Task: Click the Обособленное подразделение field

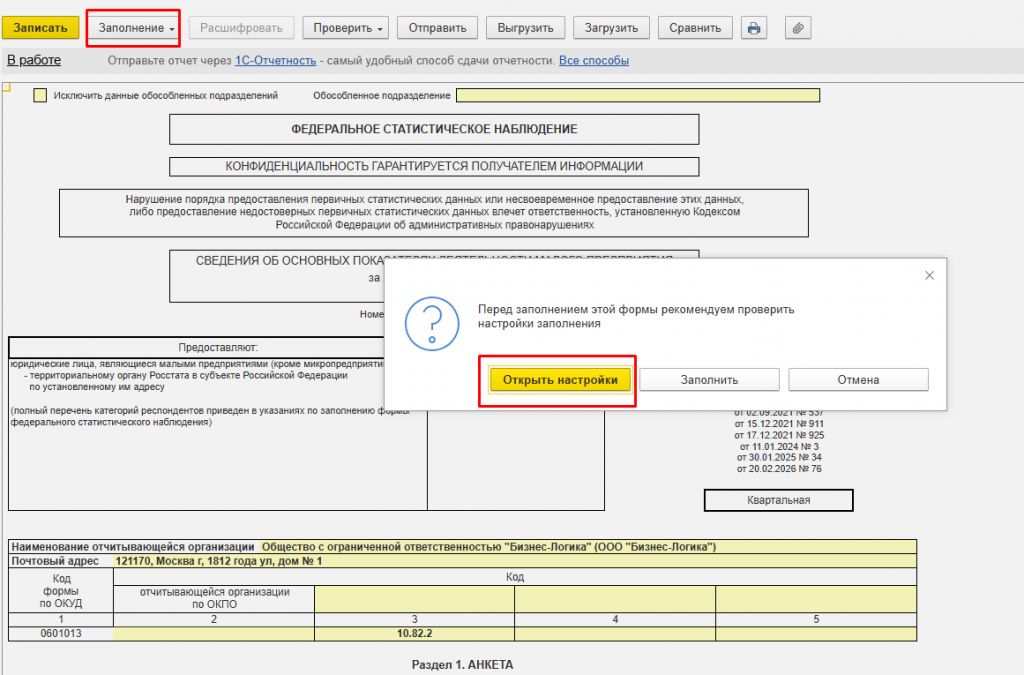Action: pyautogui.click(x=637, y=95)
